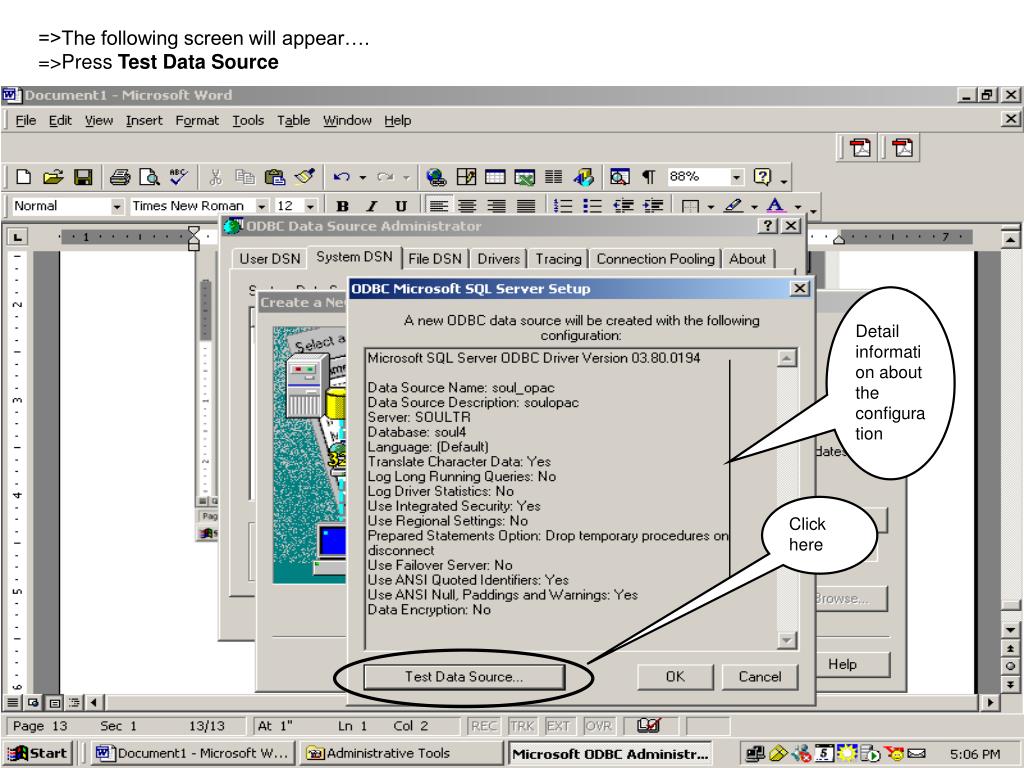
Task: Switch to Administrative Tools taskbar button
Action: point(400,754)
